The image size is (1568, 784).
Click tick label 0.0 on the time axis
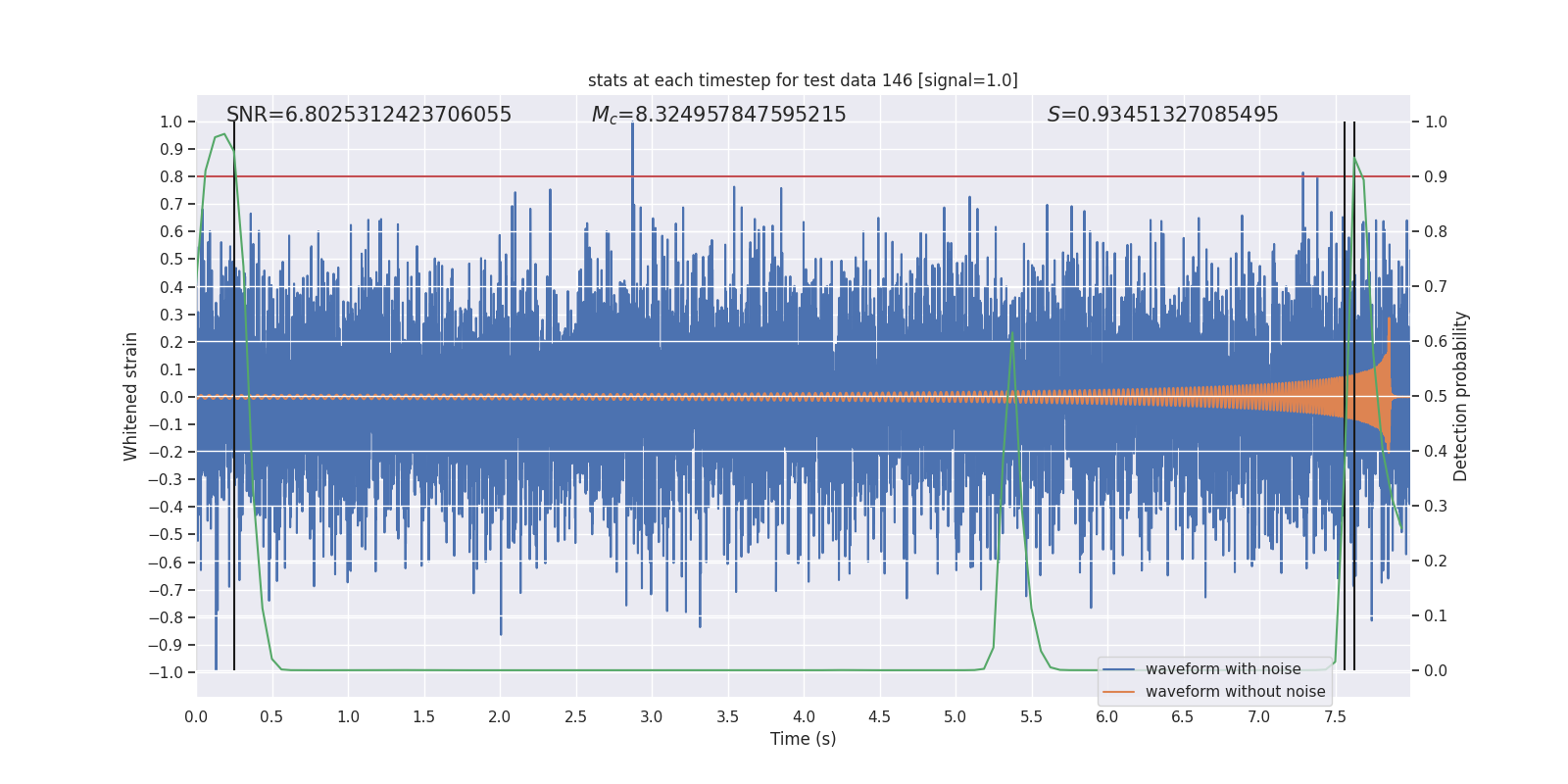196,717
